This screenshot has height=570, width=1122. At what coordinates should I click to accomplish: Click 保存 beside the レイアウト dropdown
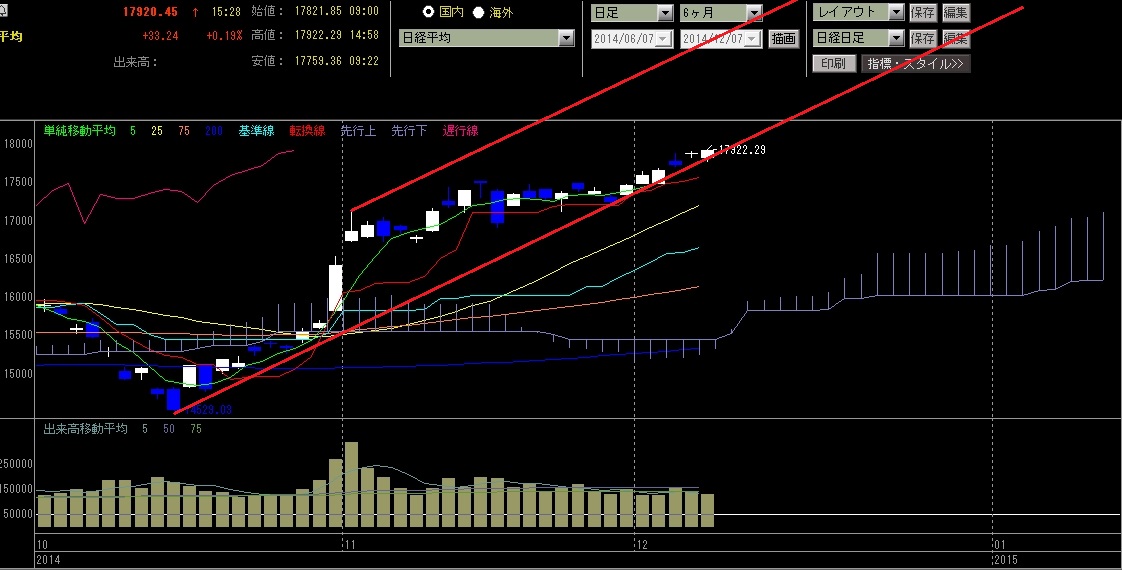(922, 12)
